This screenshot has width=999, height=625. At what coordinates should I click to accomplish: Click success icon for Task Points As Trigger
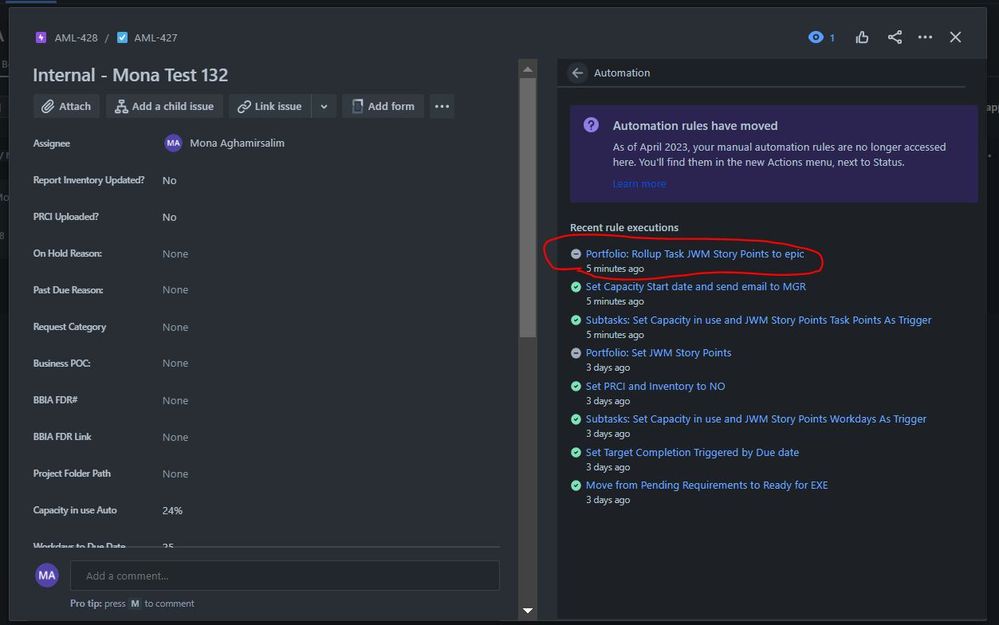click(x=576, y=320)
